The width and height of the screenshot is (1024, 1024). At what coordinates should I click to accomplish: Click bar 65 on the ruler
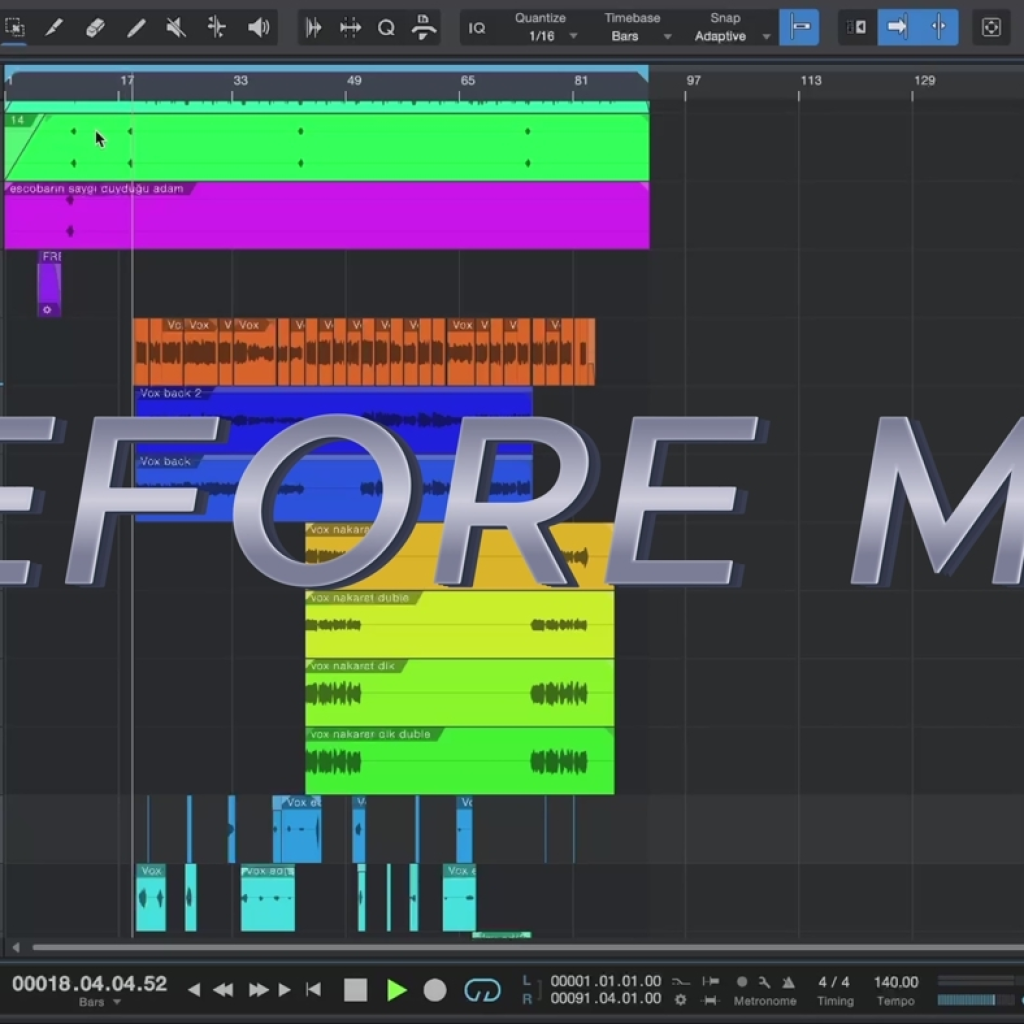click(468, 80)
